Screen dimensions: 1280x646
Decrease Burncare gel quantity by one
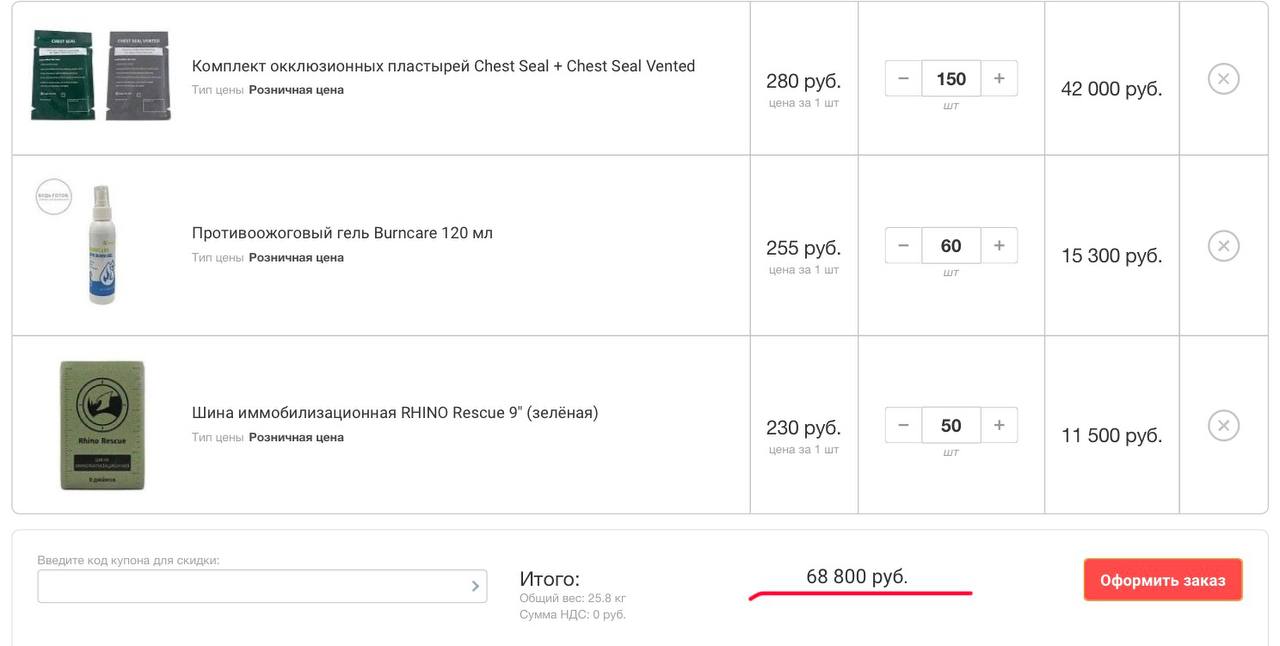coord(903,246)
